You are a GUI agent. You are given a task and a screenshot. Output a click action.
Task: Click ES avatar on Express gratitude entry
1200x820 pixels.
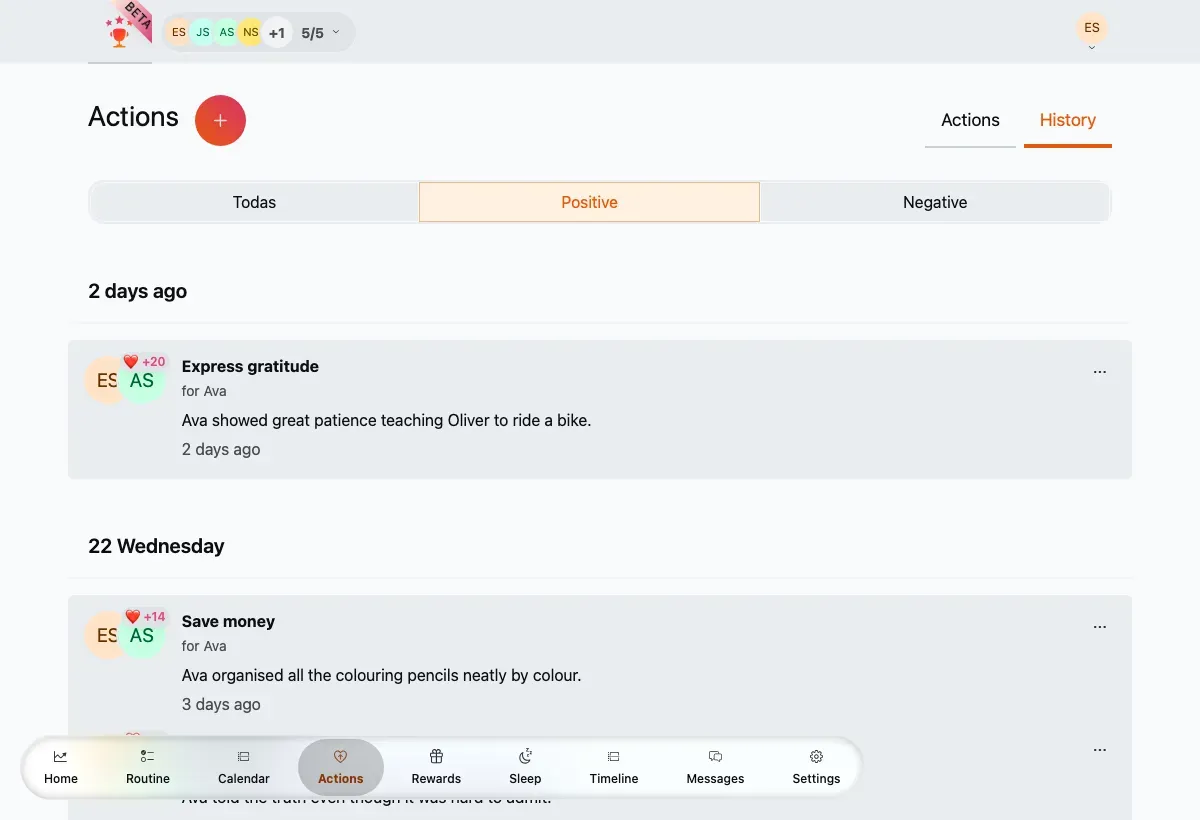pos(103,380)
